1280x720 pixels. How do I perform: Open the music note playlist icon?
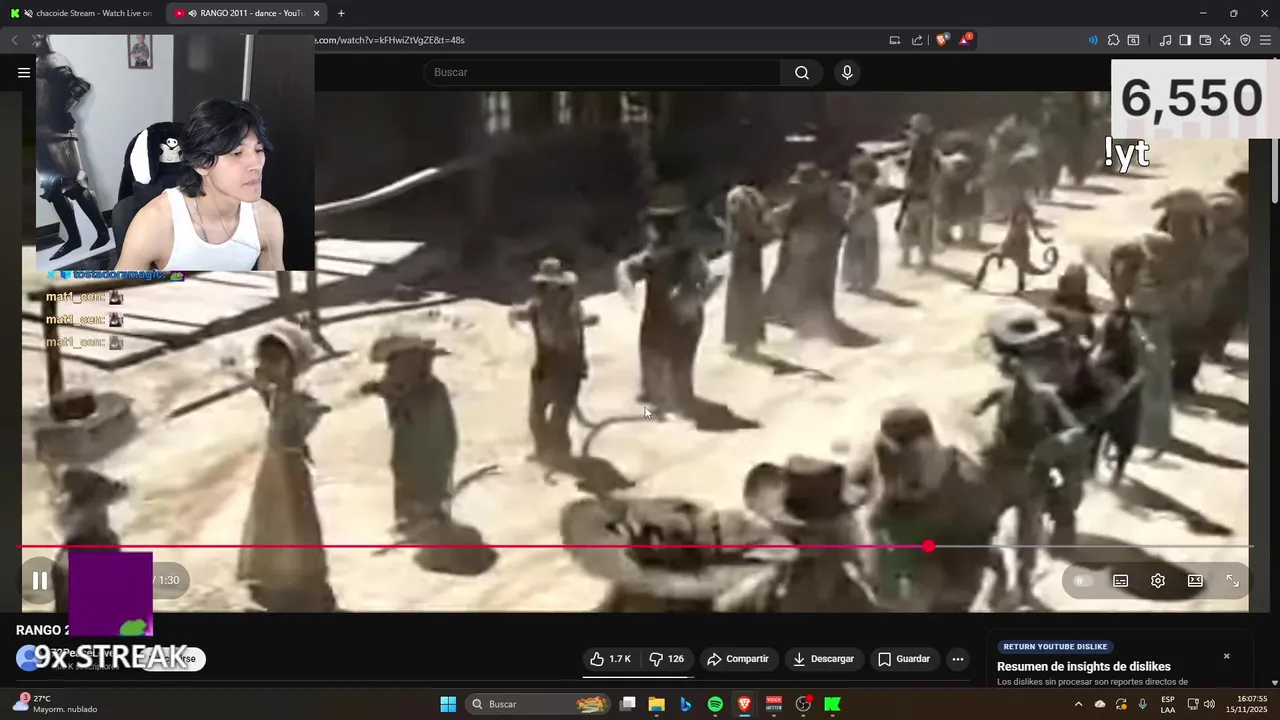point(1165,40)
